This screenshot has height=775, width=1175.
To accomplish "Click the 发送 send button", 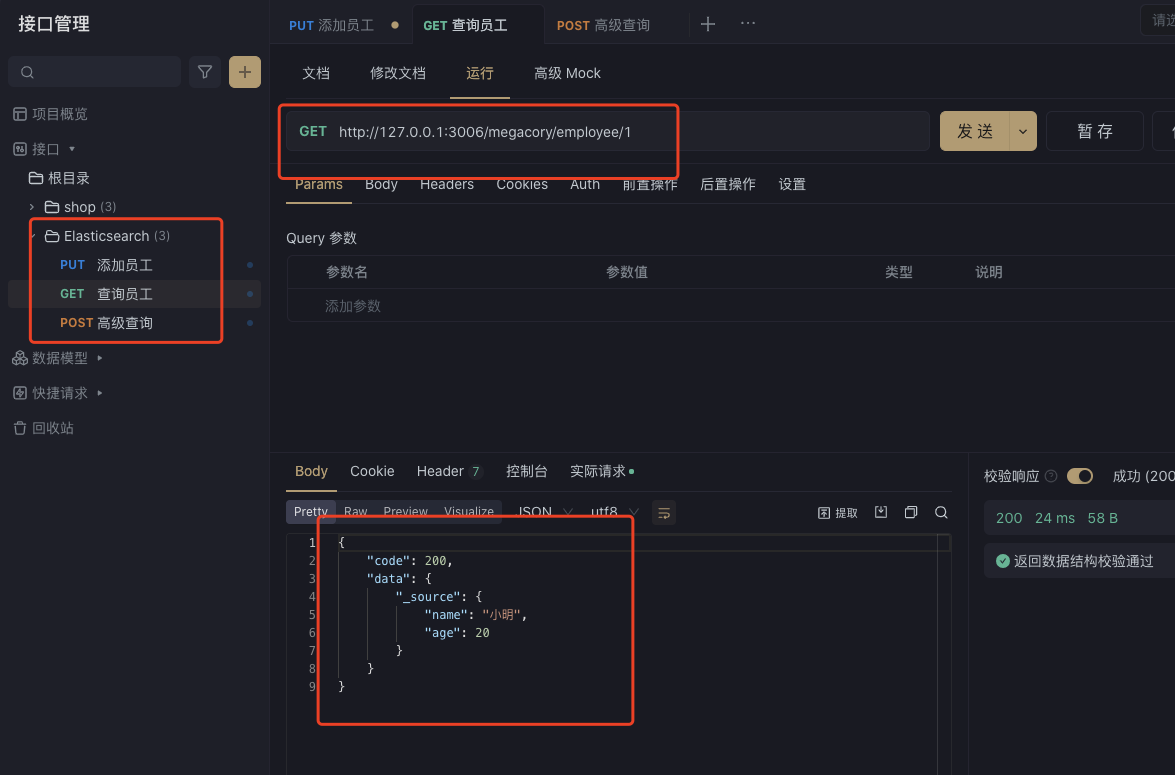I will 975,131.
